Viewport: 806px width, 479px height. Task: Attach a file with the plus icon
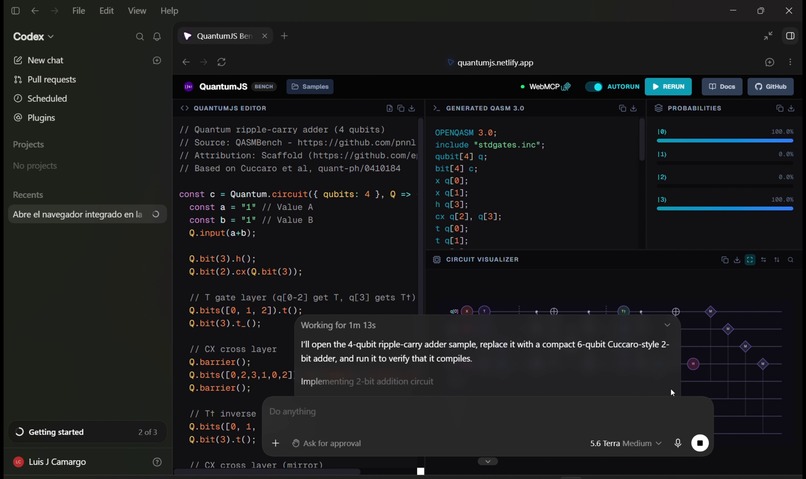click(x=276, y=443)
